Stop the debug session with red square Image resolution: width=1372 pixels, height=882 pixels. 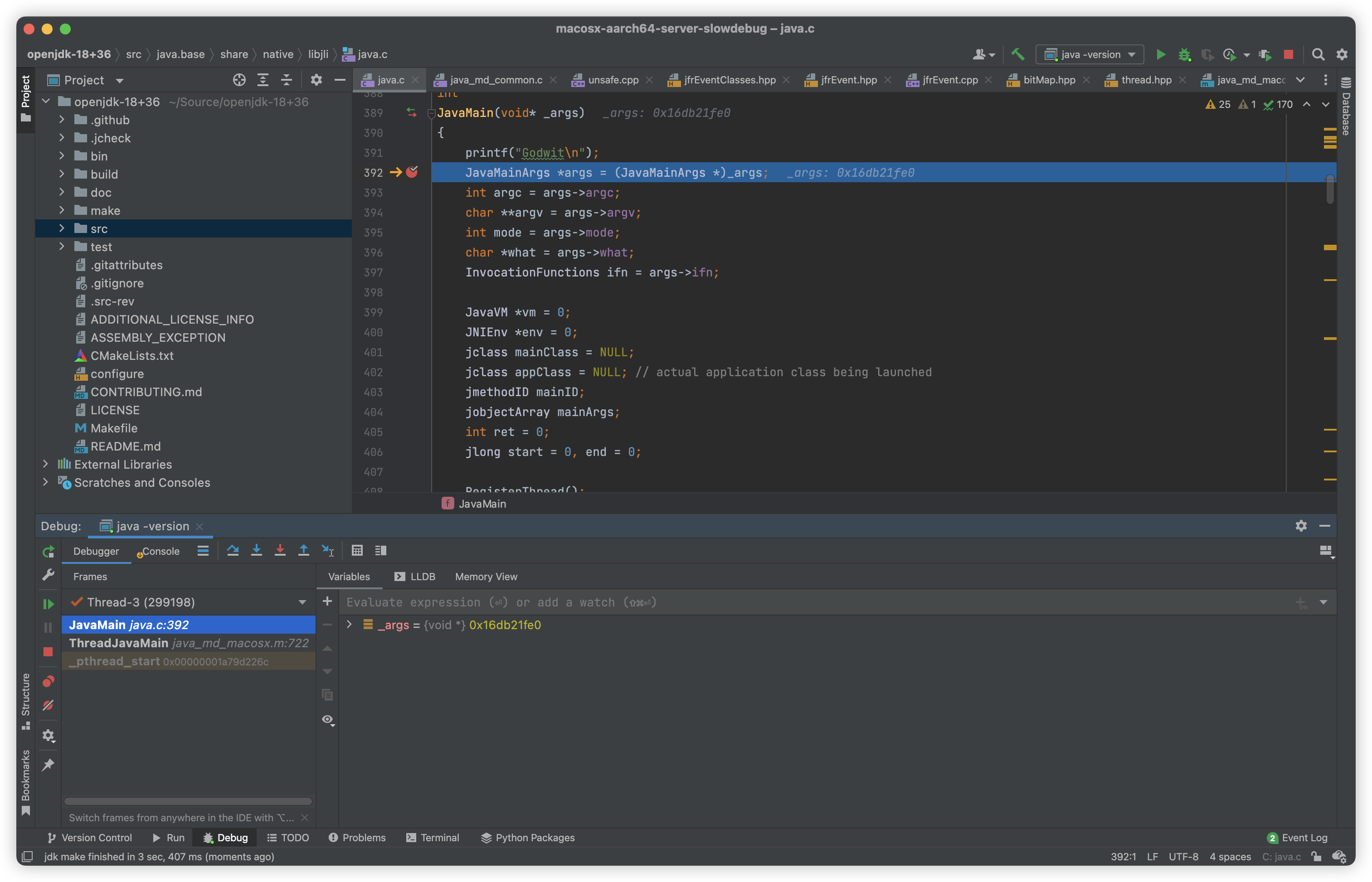click(x=48, y=652)
